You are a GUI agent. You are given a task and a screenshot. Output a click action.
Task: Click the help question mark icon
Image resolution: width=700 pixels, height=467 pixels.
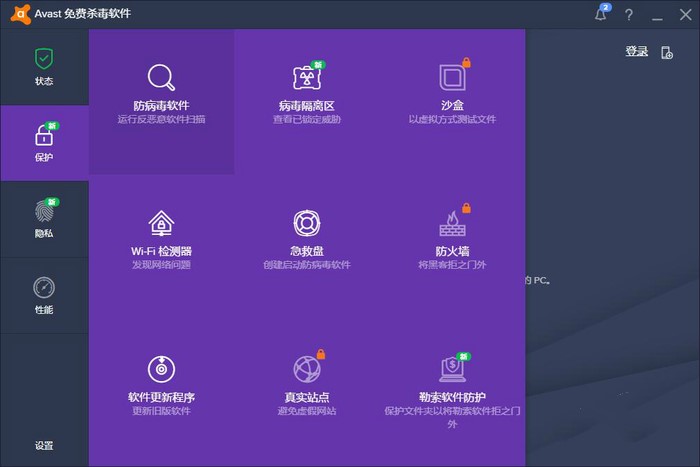point(629,15)
